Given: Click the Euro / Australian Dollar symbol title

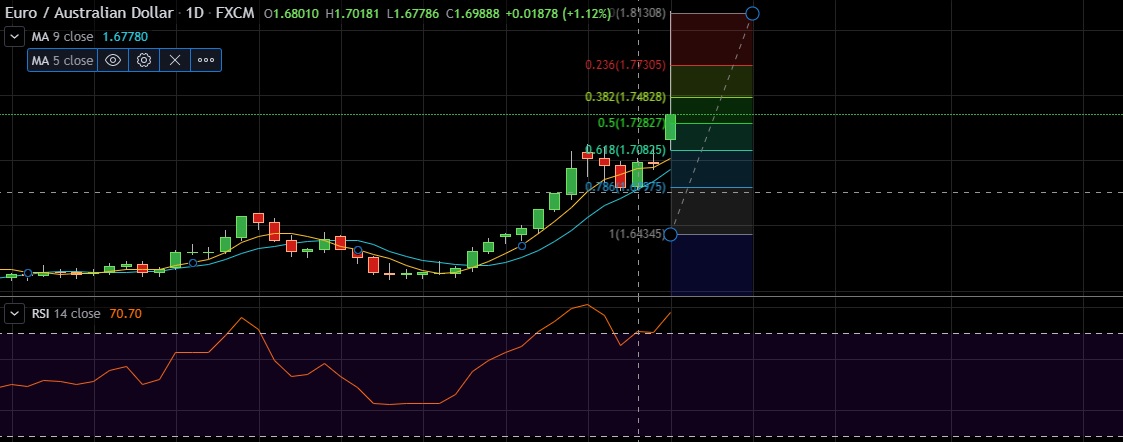Looking at the screenshot, I should pos(89,13).
